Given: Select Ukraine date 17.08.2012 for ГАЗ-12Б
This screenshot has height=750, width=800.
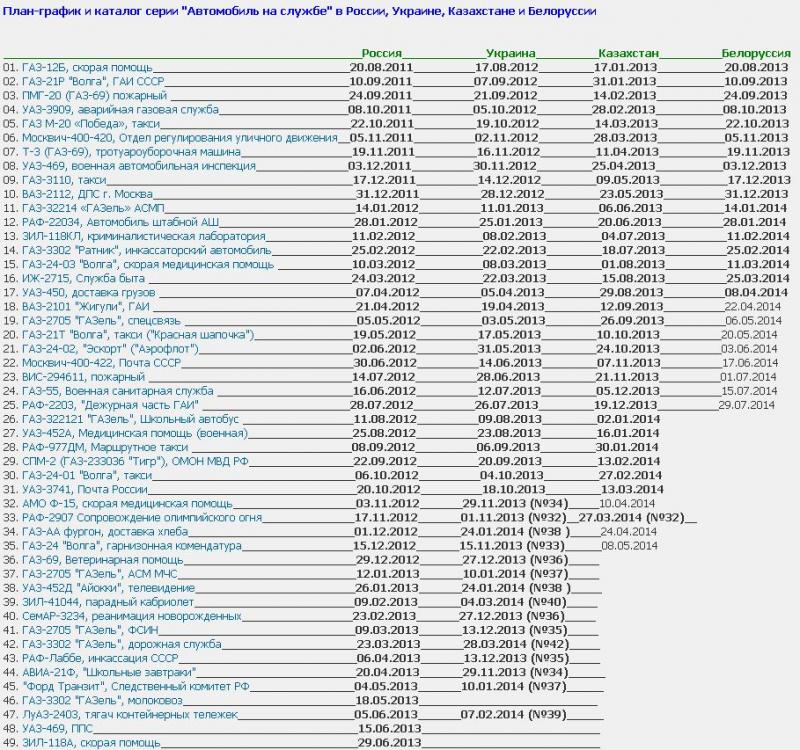Looking at the screenshot, I should click(x=507, y=67).
